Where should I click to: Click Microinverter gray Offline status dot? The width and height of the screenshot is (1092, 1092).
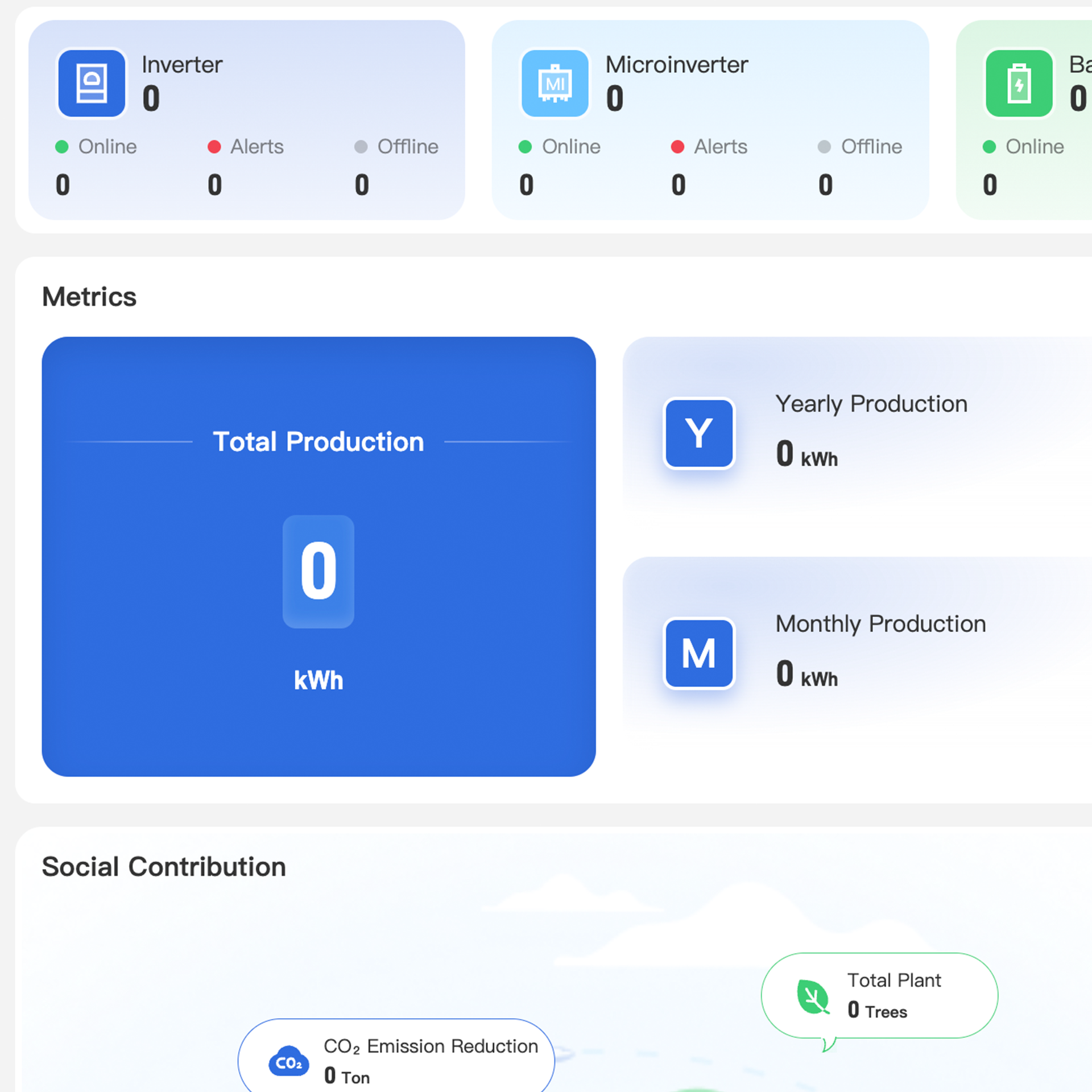[824, 147]
